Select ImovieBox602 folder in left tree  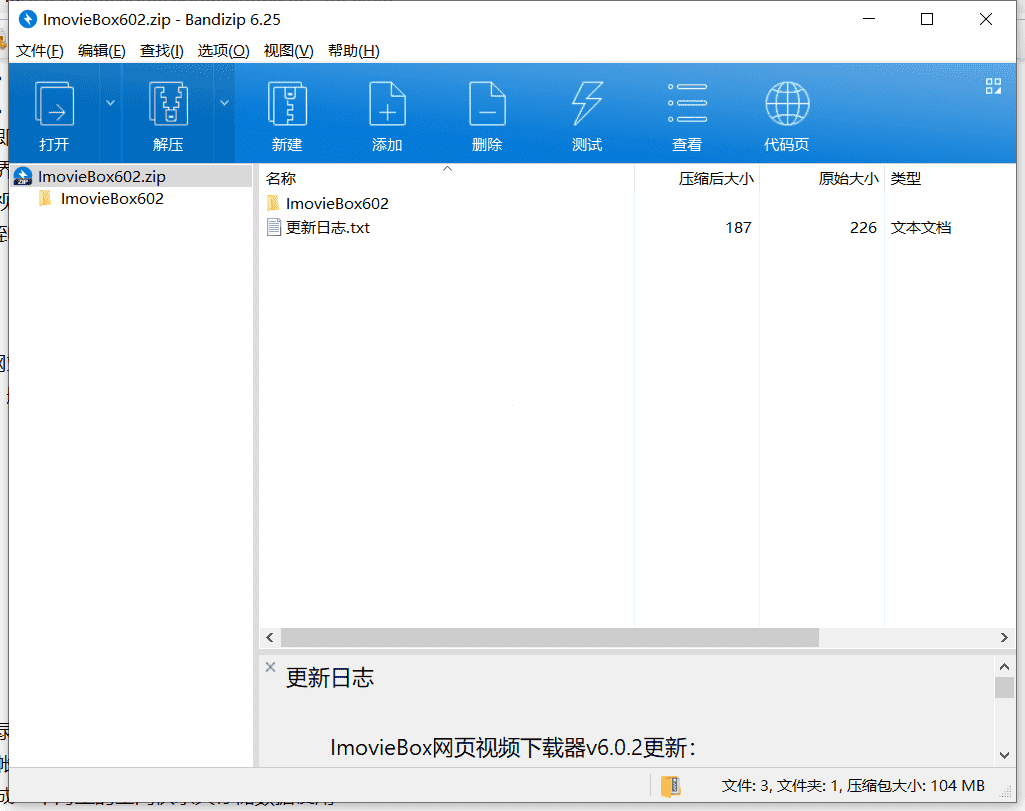(x=112, y=199)
